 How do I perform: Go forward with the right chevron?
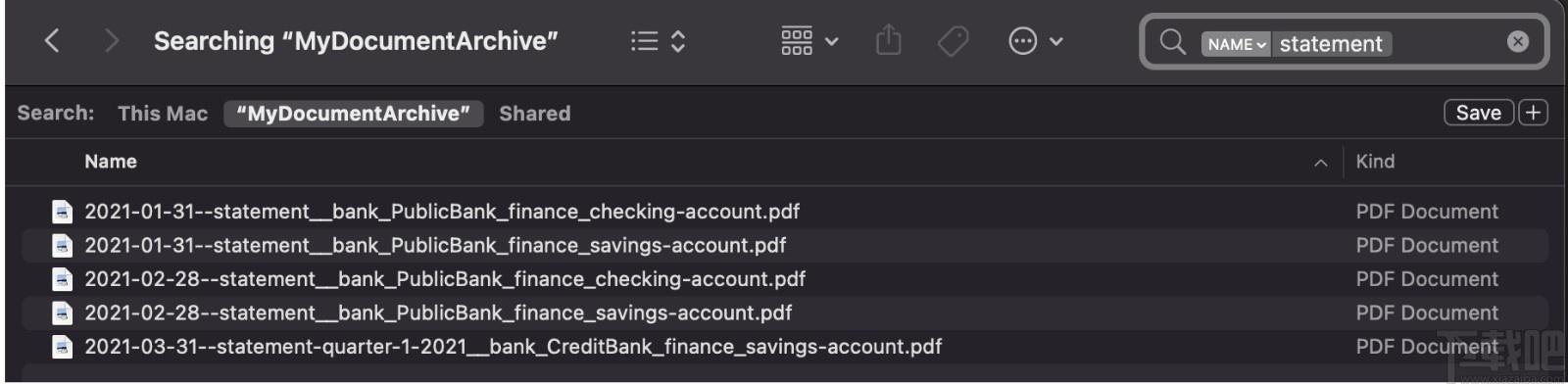(x=112, y=41)
